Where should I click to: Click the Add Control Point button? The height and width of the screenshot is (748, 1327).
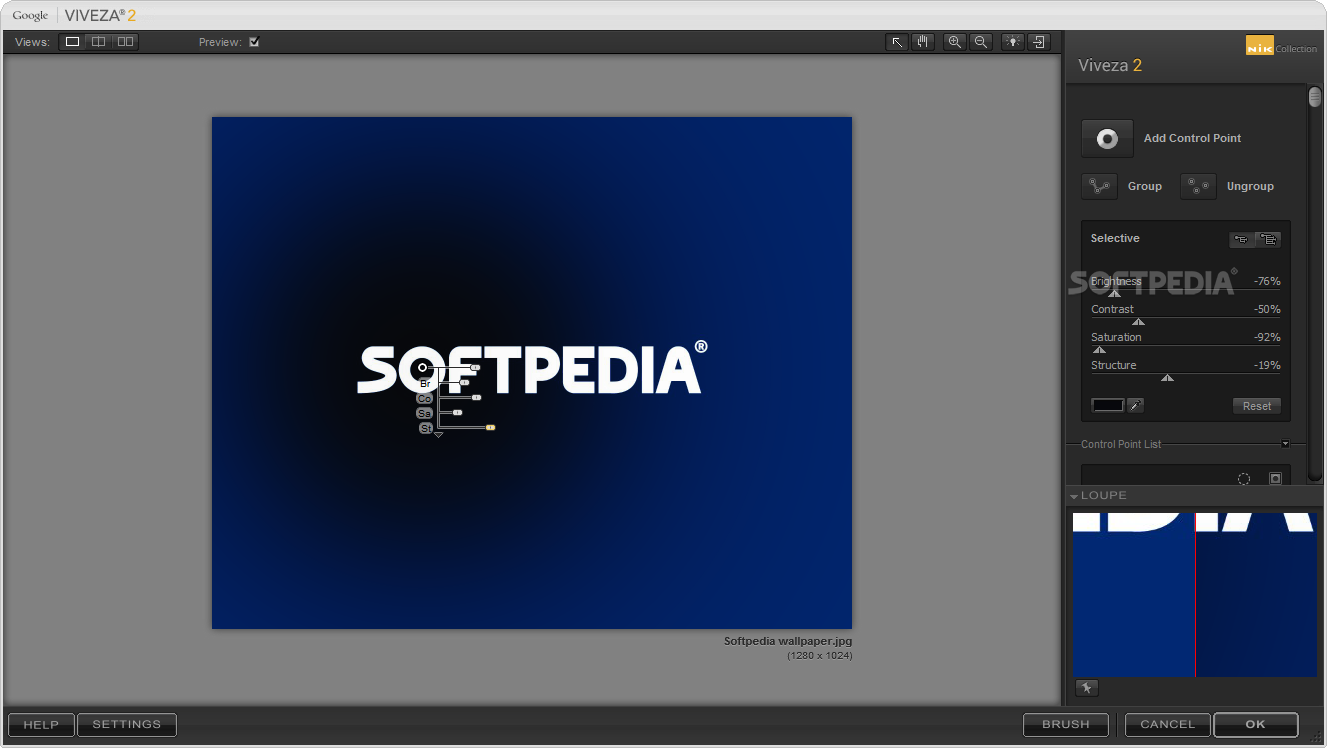(x=1107, y=139)
